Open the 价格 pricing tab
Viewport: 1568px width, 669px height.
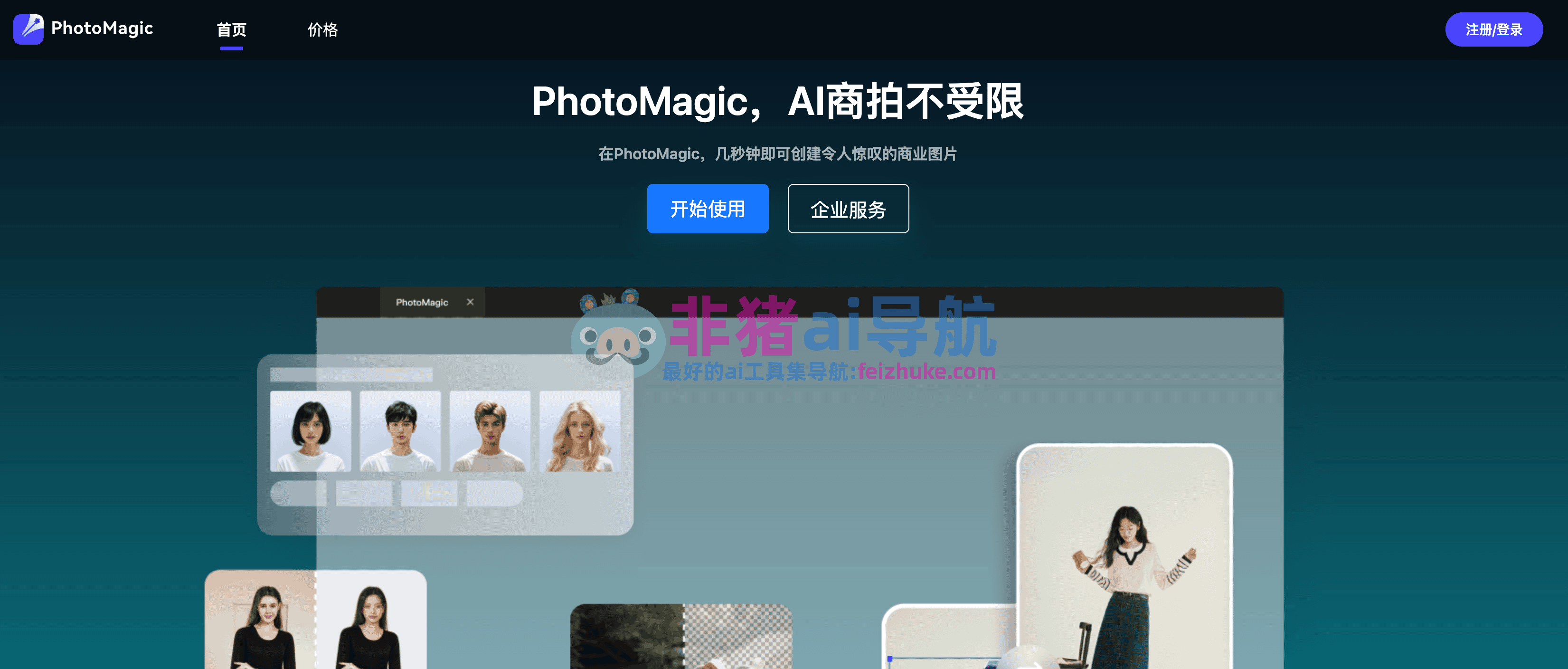(x=322, y=30)
